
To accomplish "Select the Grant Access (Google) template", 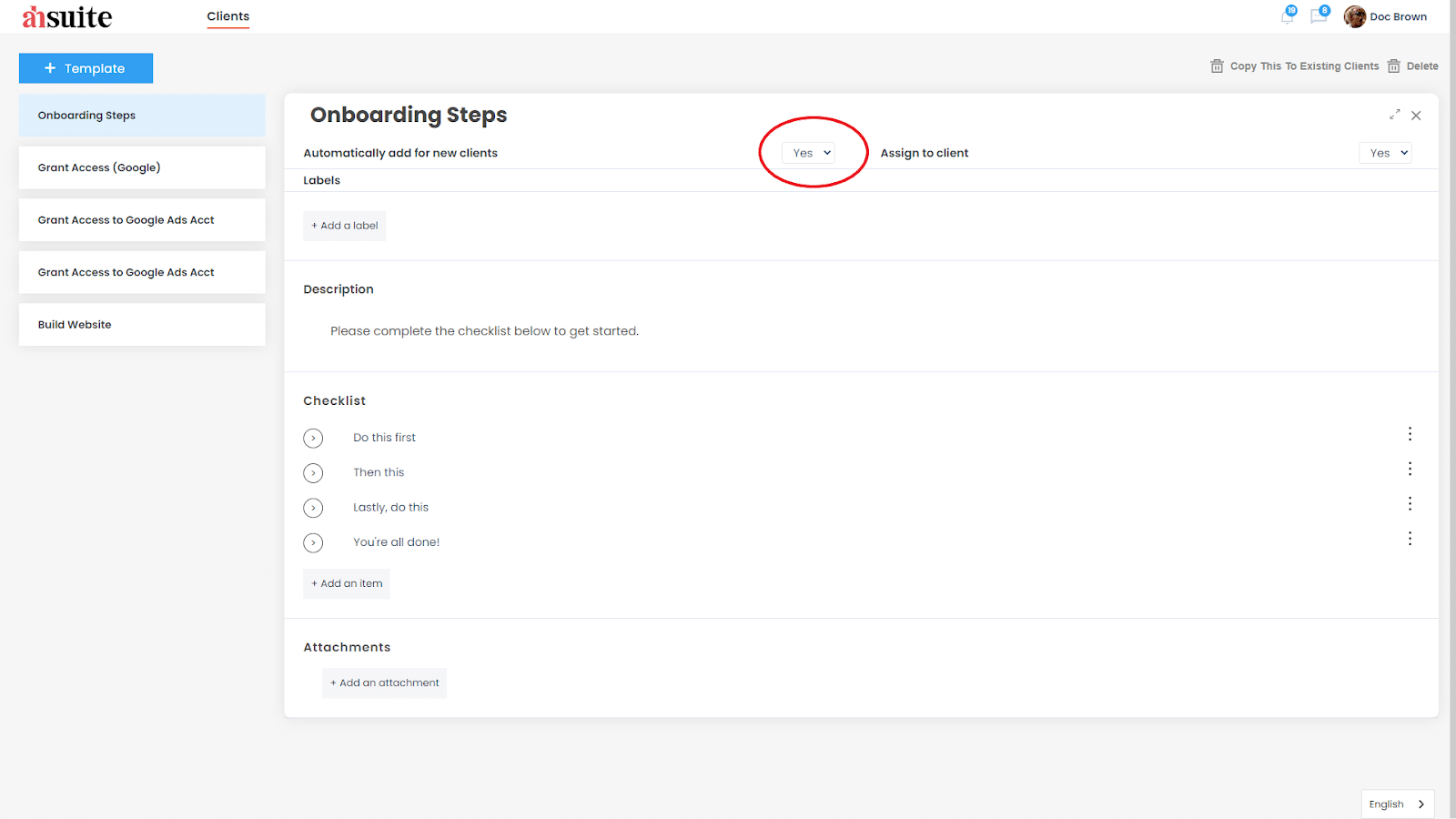I will (x=142, y=167).
